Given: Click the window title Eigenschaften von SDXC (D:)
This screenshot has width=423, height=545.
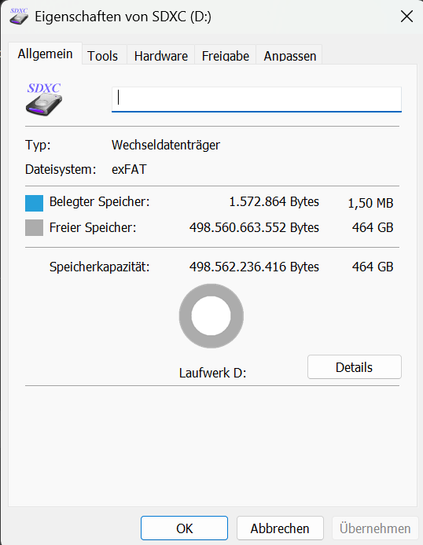Looking at the screenshot, I should (x=123, y=17).
